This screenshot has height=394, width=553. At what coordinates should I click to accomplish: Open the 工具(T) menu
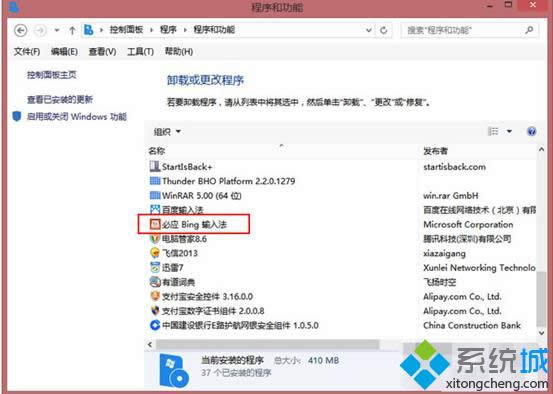140,52
